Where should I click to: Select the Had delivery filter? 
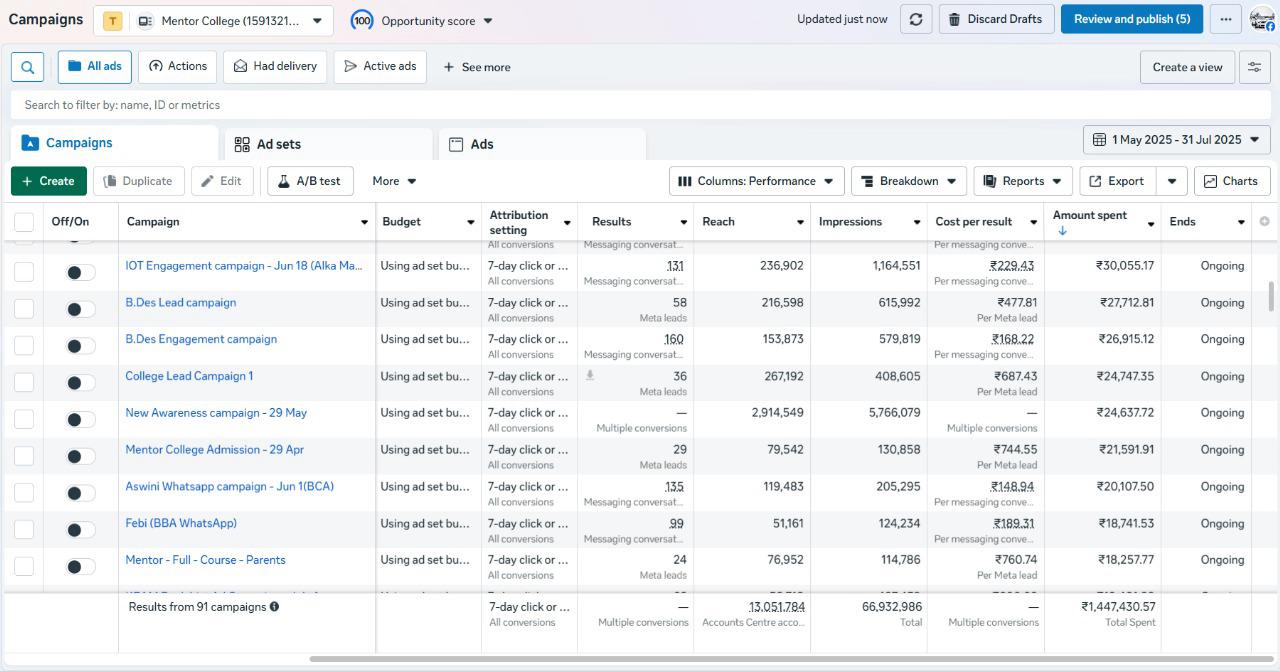click(x=275, y=66)
